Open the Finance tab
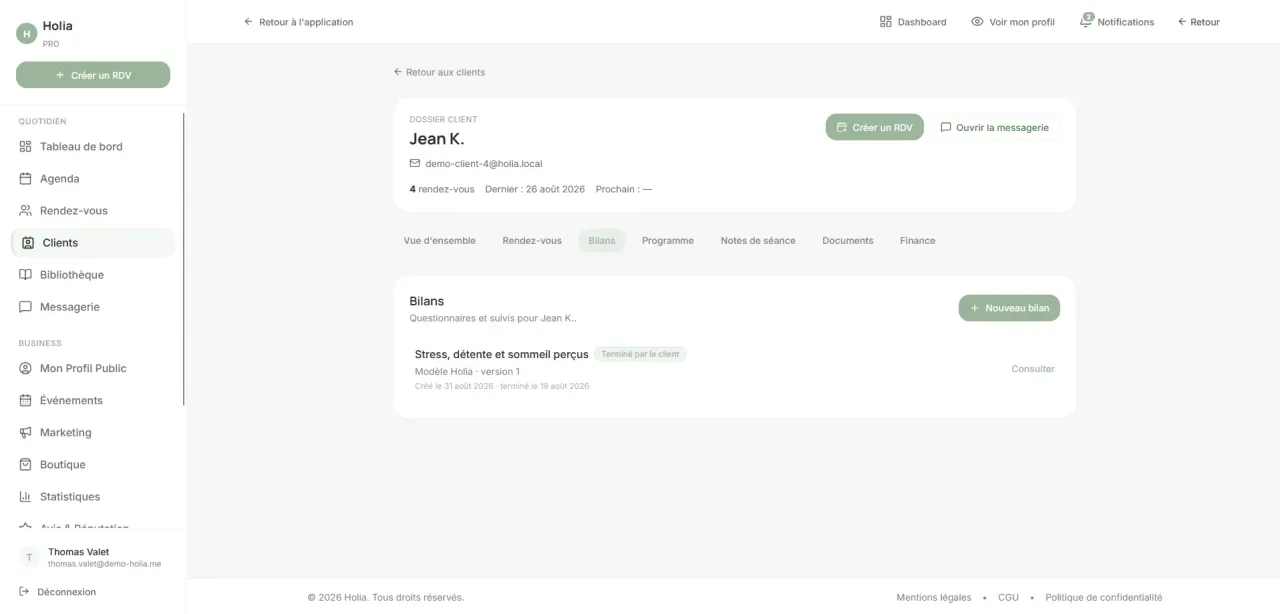 click(x=918, y=240)
